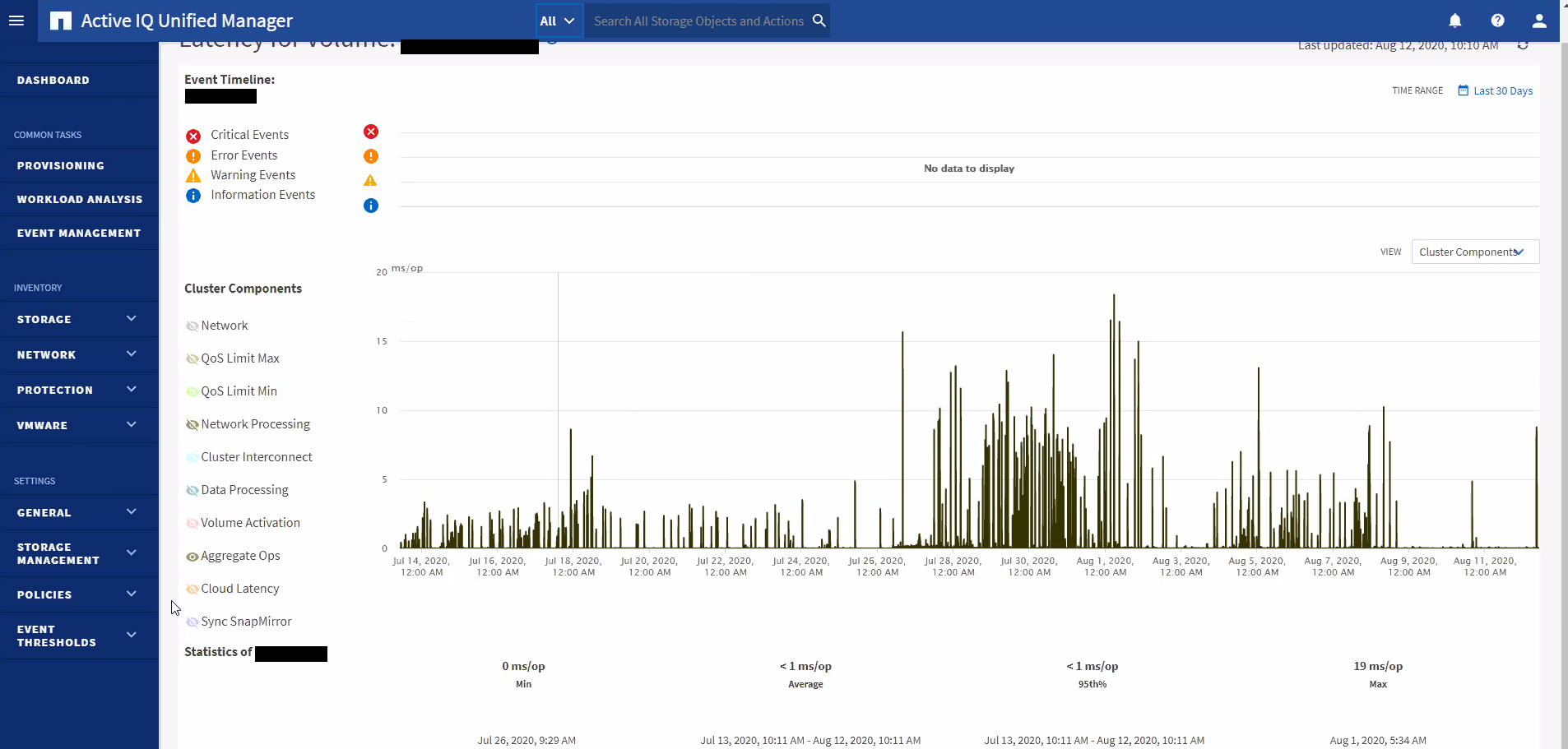Image resolution: width=1568 pixels, height=749 pixels.
Task: Click the Jul 18, 2020 axis label
Action: pos(573,566)
